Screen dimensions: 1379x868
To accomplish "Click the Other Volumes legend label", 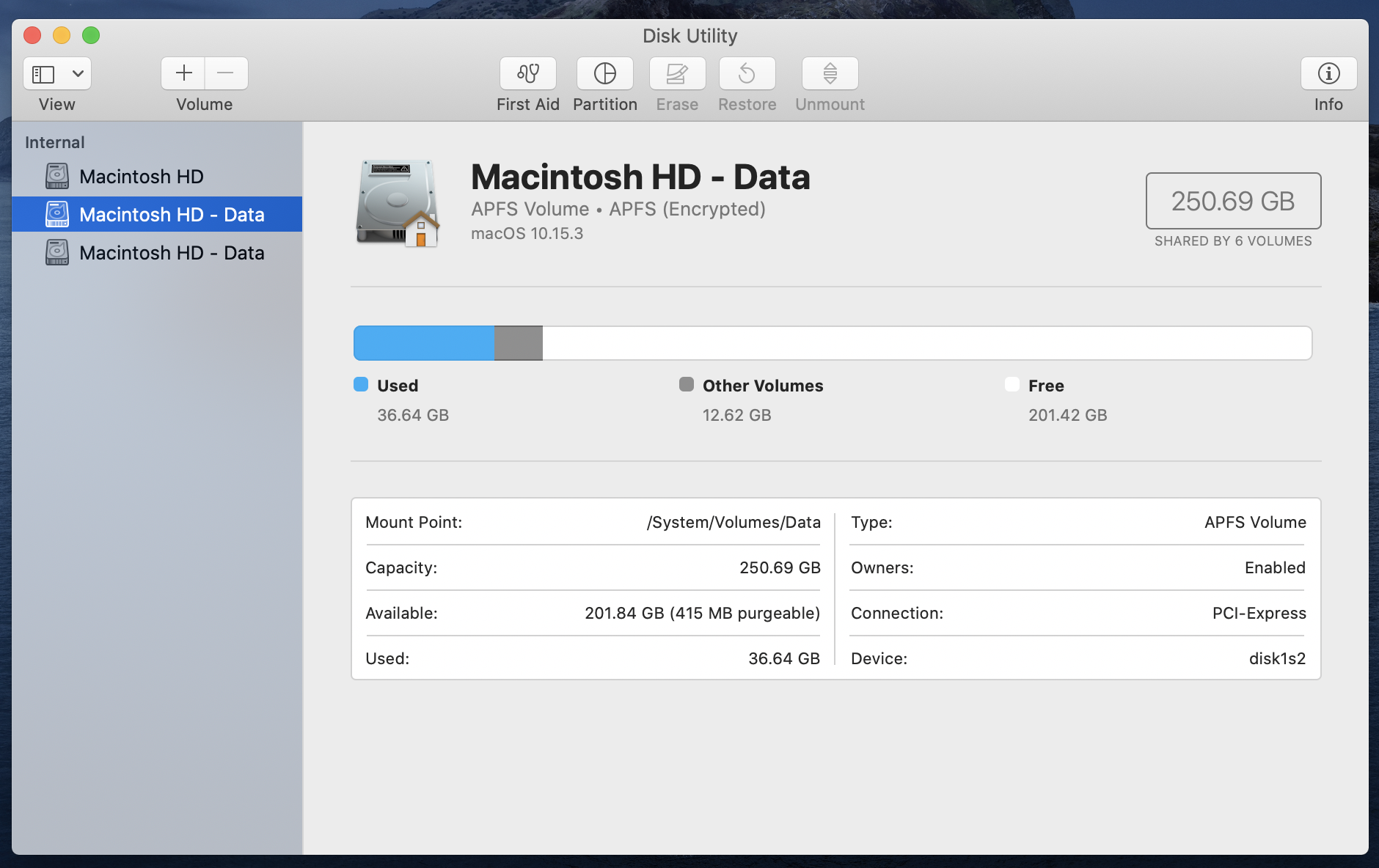I will coord(763,386).
